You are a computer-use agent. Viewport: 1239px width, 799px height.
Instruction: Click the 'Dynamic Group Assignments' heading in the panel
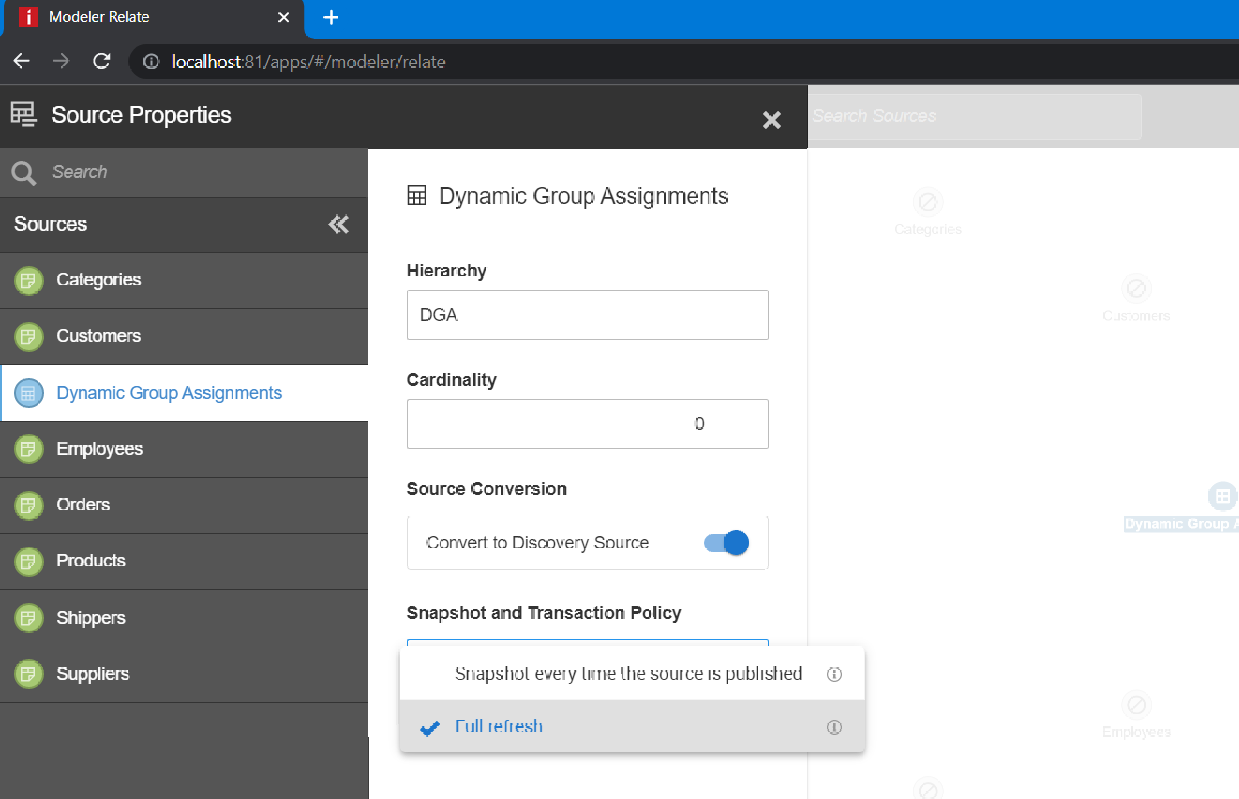point(584,196)
